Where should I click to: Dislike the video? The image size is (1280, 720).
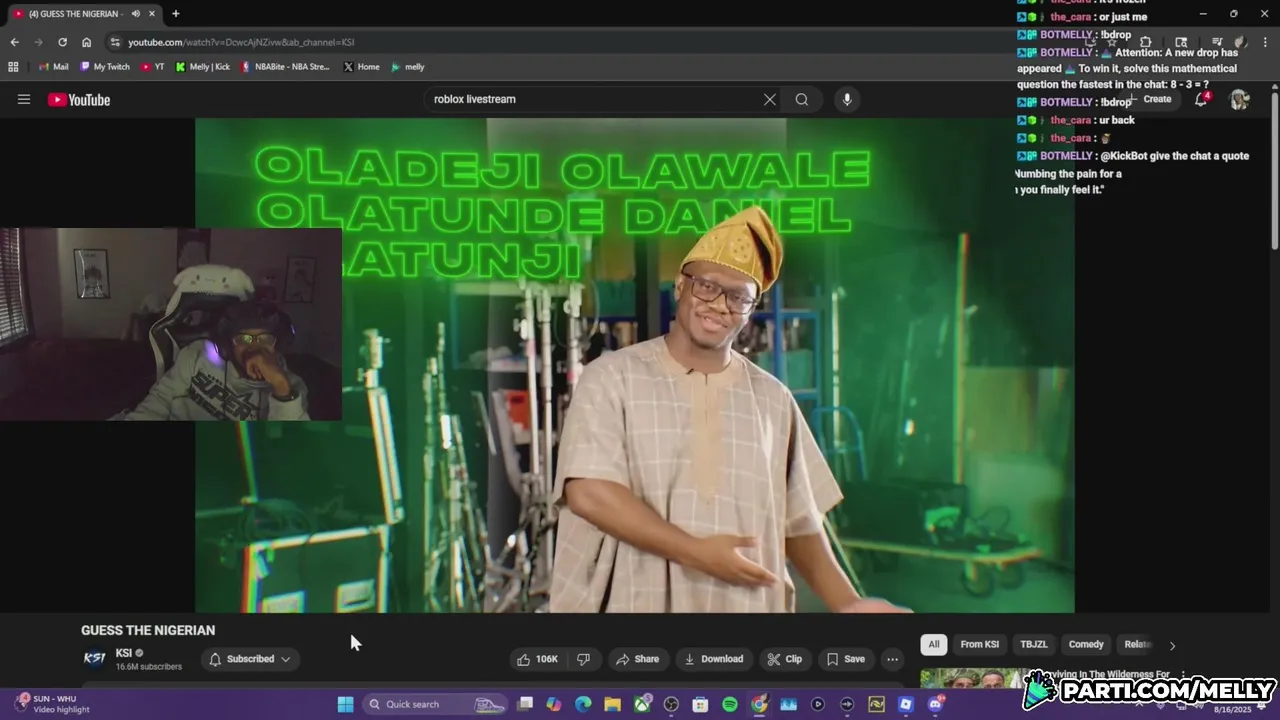pyautogui.click(x=583, y=659)
